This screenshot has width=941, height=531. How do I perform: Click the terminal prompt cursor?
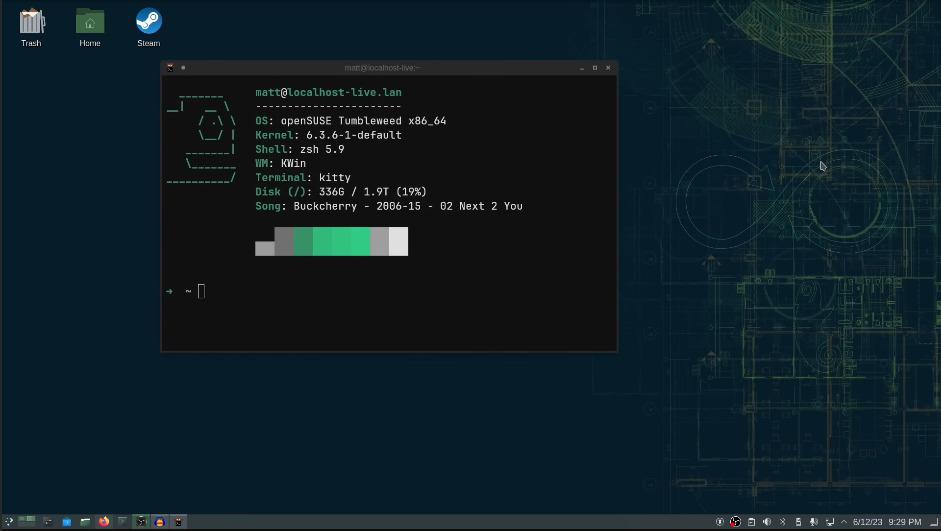click(x=201, y=291)
